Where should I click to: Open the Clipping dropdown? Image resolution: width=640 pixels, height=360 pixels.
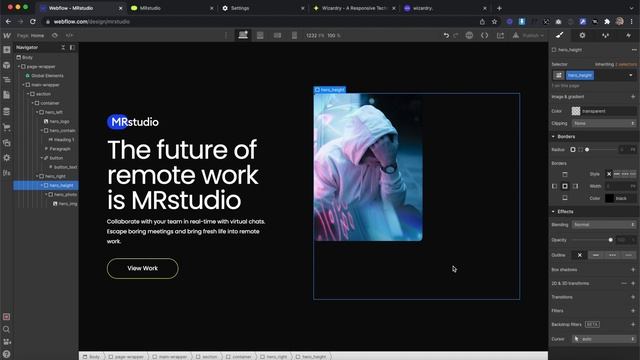point(604,123)
